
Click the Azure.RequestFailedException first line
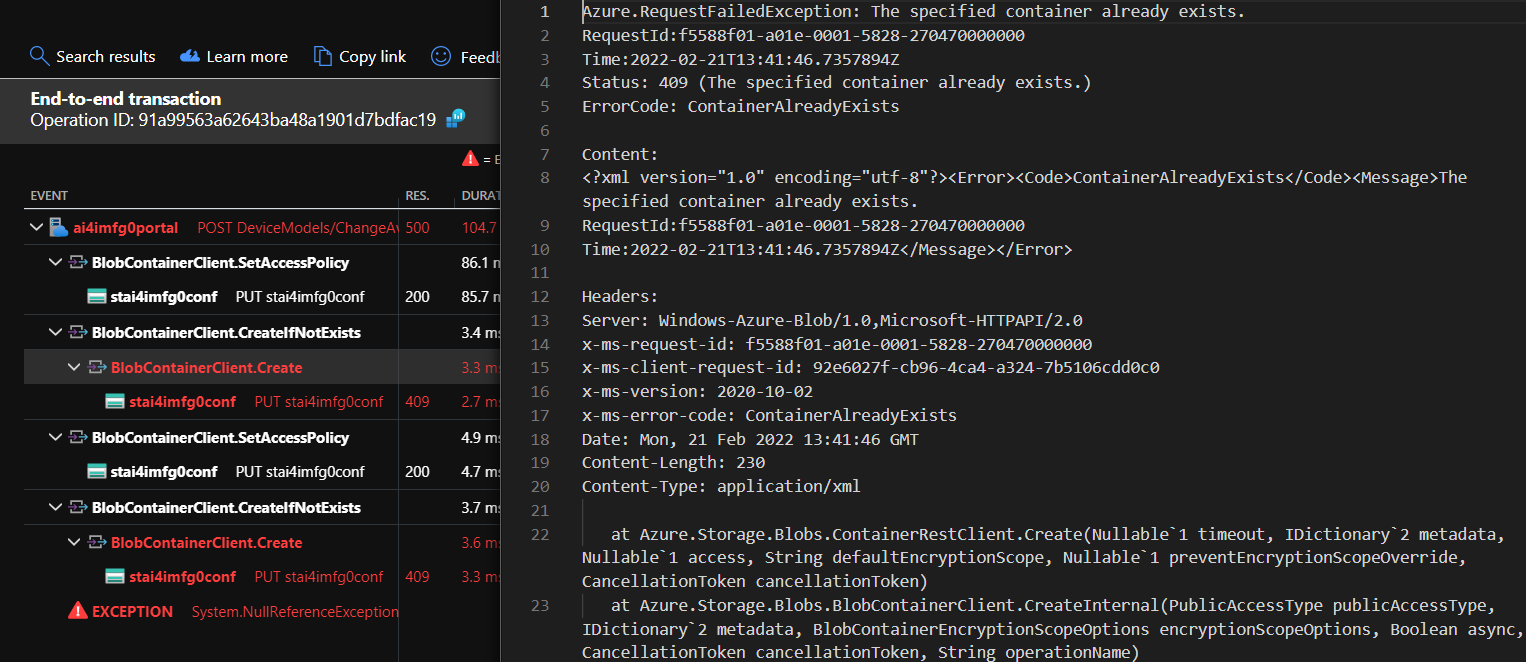point(913,12)
